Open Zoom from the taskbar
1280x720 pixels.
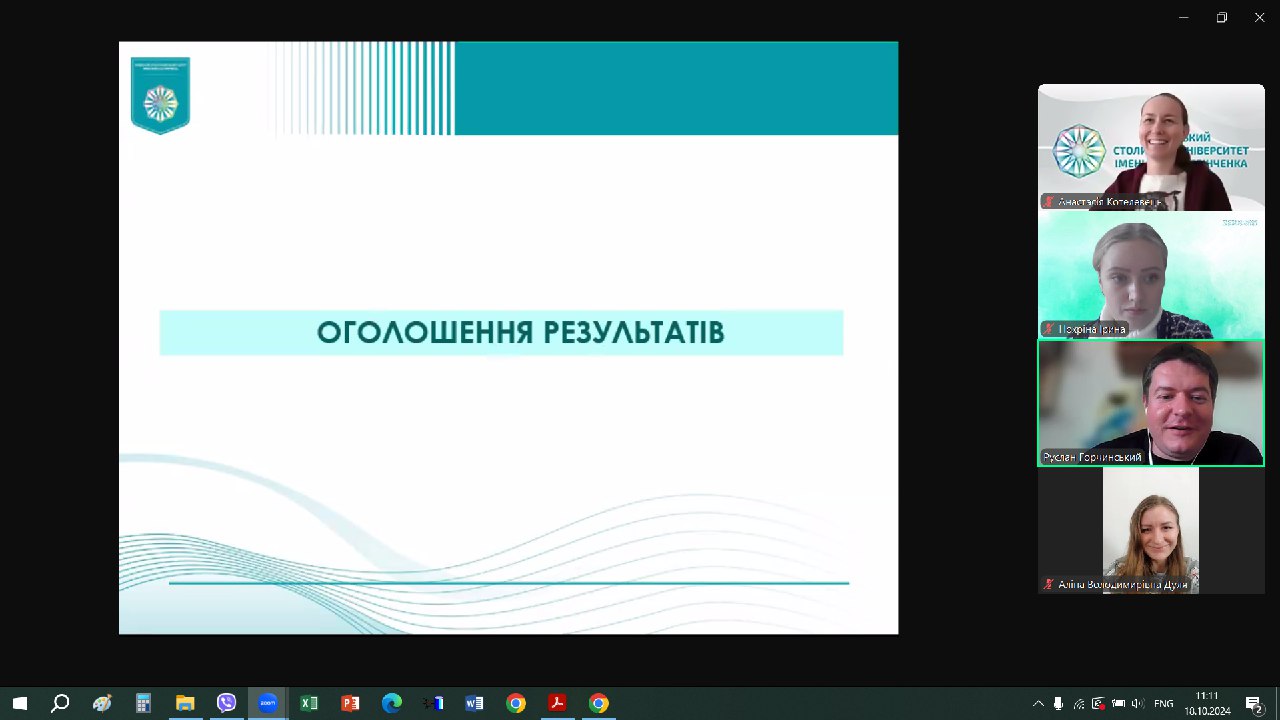[x=268, y=704]
